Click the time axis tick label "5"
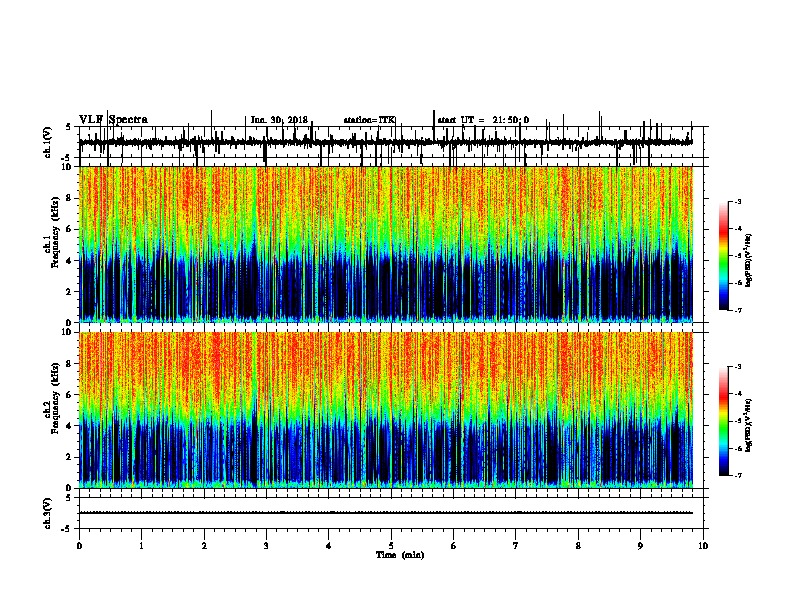792x612 pixels. (x=391, y=545)
